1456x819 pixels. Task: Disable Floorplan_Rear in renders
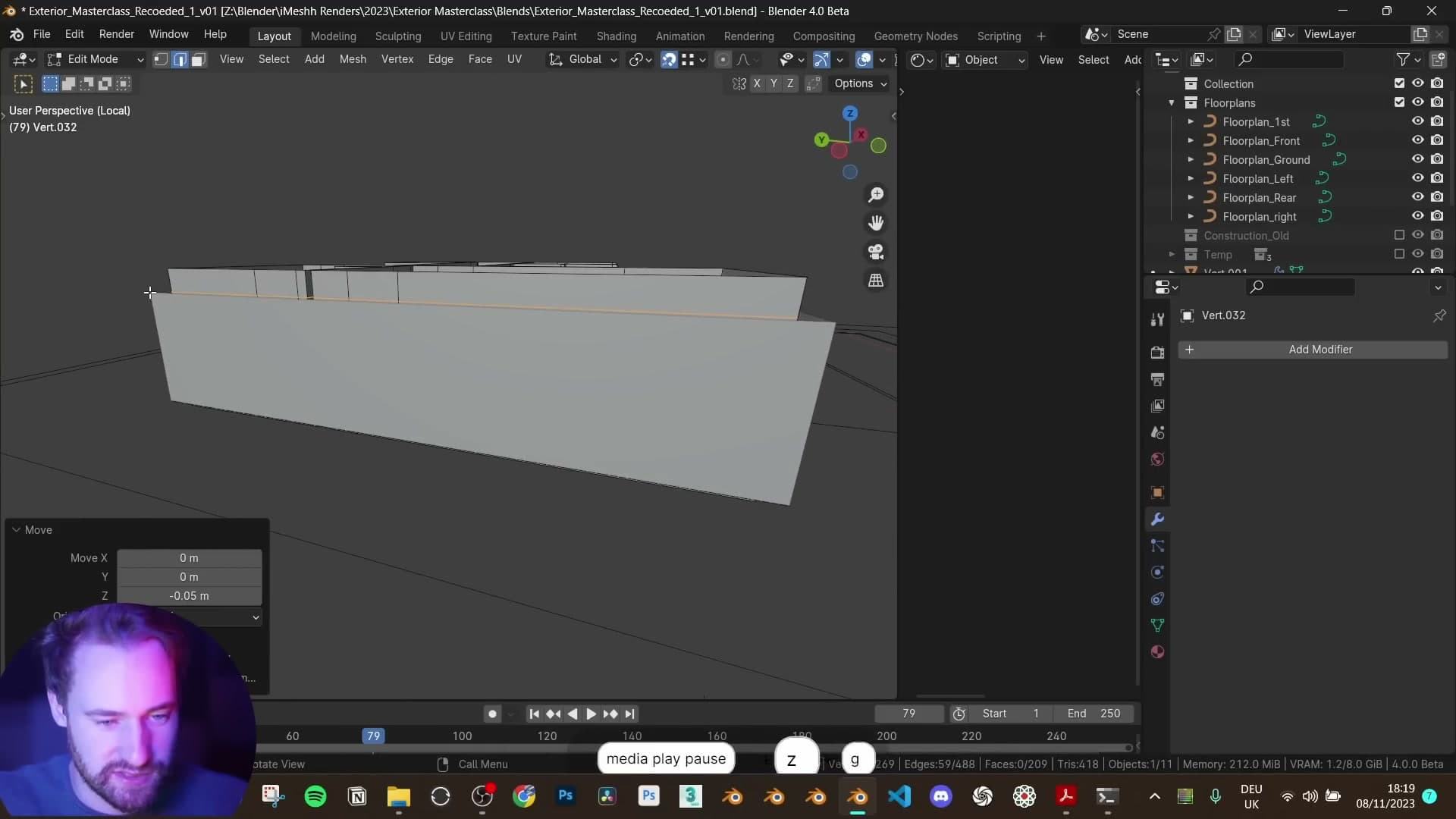1437,197
